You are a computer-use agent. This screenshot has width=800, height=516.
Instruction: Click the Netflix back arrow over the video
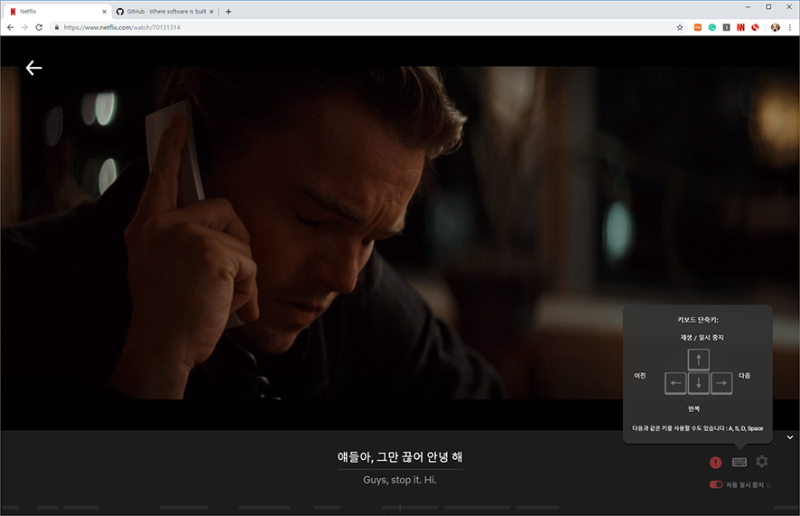tap(34, 67)
